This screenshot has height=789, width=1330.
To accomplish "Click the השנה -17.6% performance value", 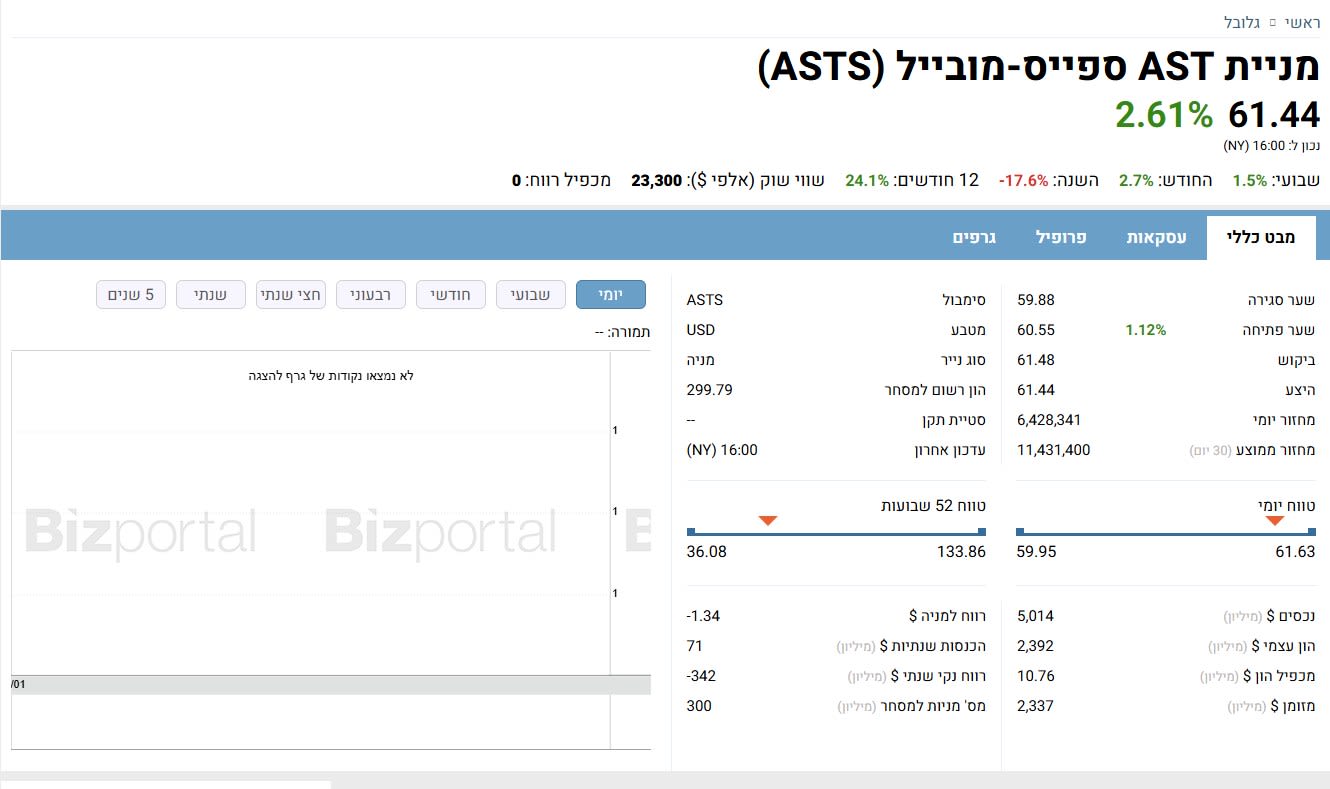I will click(1024, 181).
